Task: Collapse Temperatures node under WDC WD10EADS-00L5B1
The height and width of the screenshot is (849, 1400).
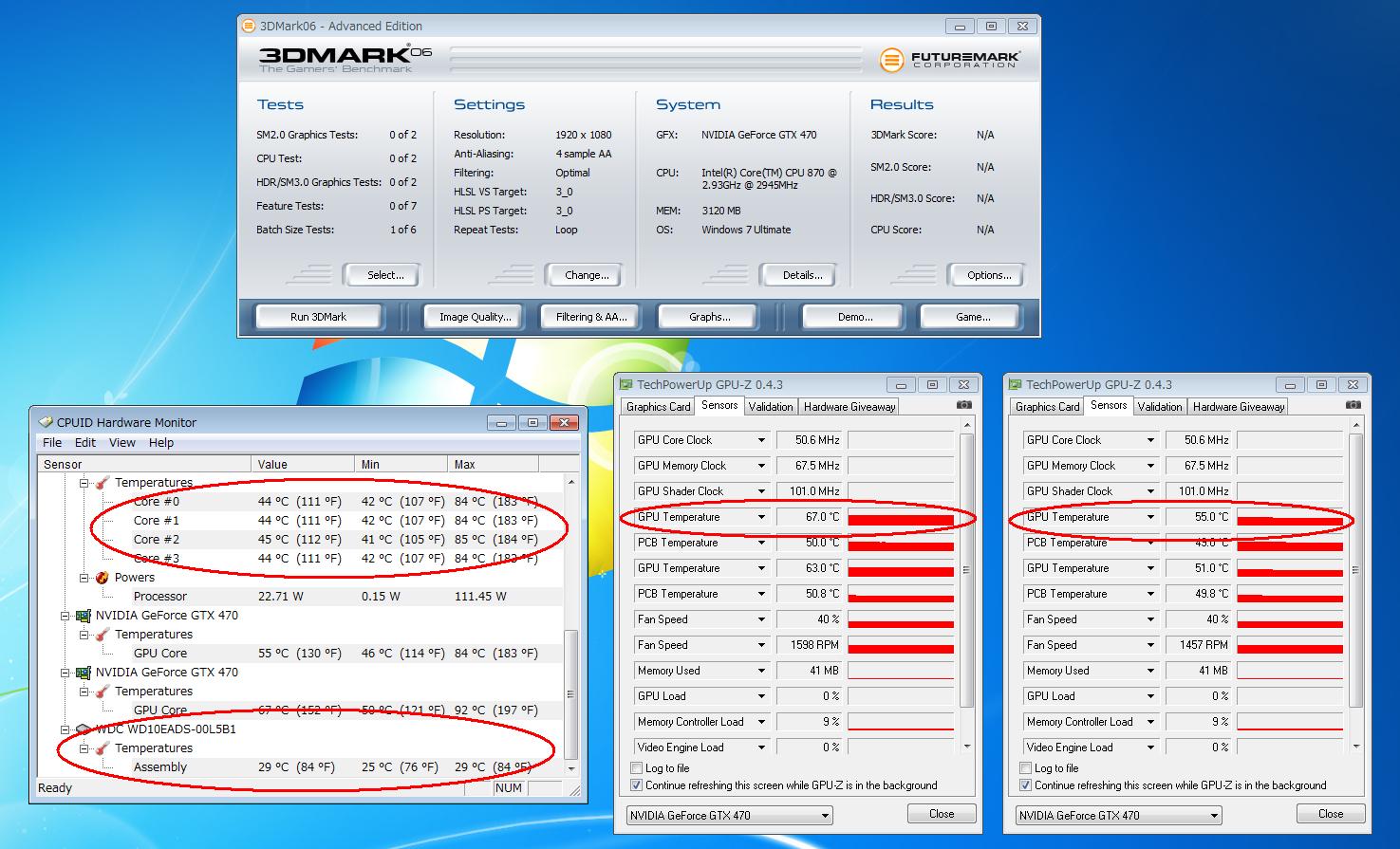Action: (x=84, y=747)
